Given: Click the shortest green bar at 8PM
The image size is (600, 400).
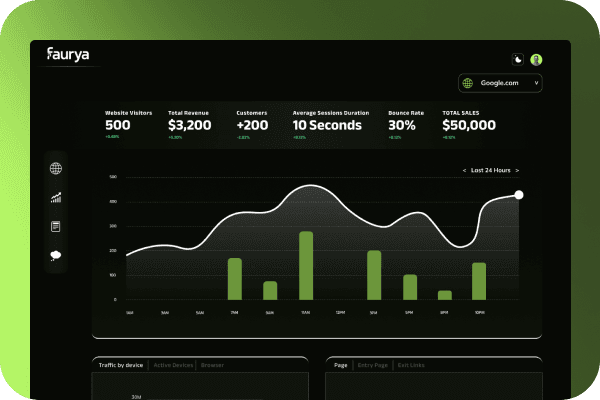Looking at the screenshot, I should (x=445, y=295).
